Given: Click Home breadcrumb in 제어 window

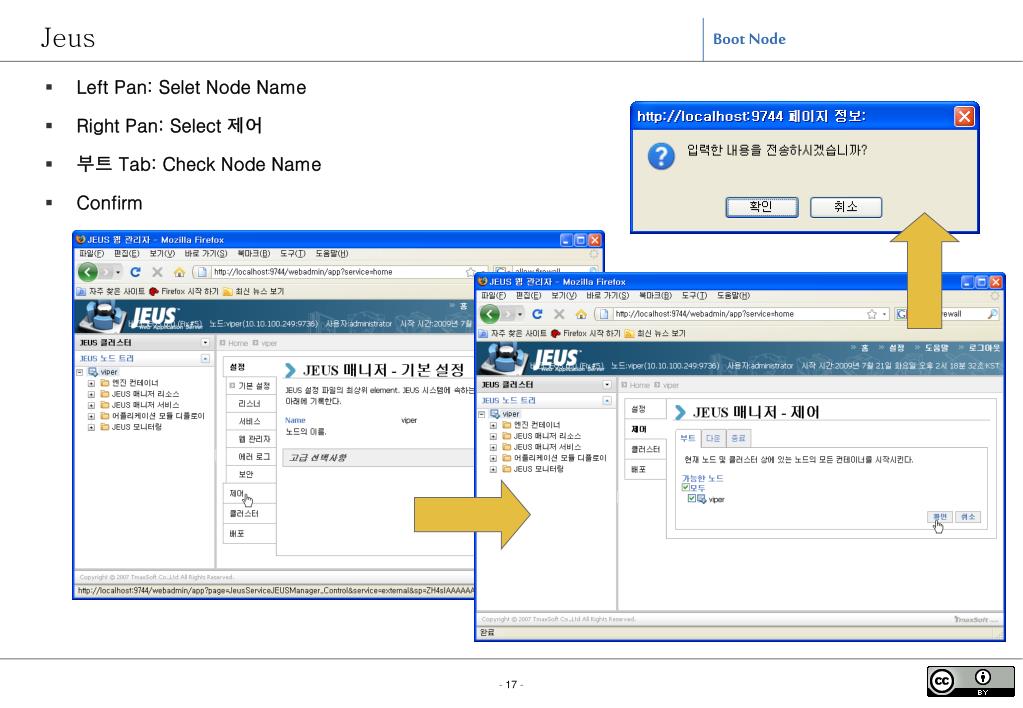Looking at the screenshot, I should tap(639, 385).
